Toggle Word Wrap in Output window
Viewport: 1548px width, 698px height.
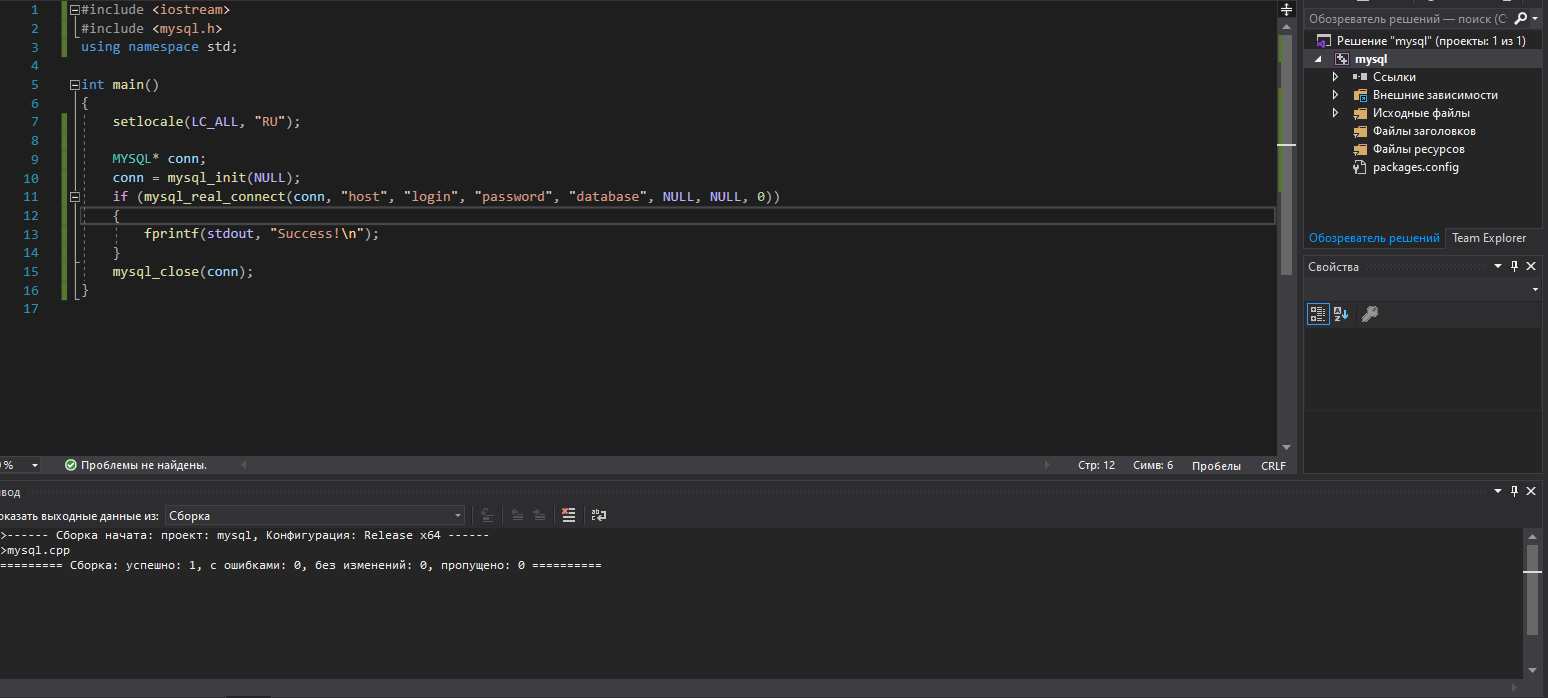(x=599, y=515)
